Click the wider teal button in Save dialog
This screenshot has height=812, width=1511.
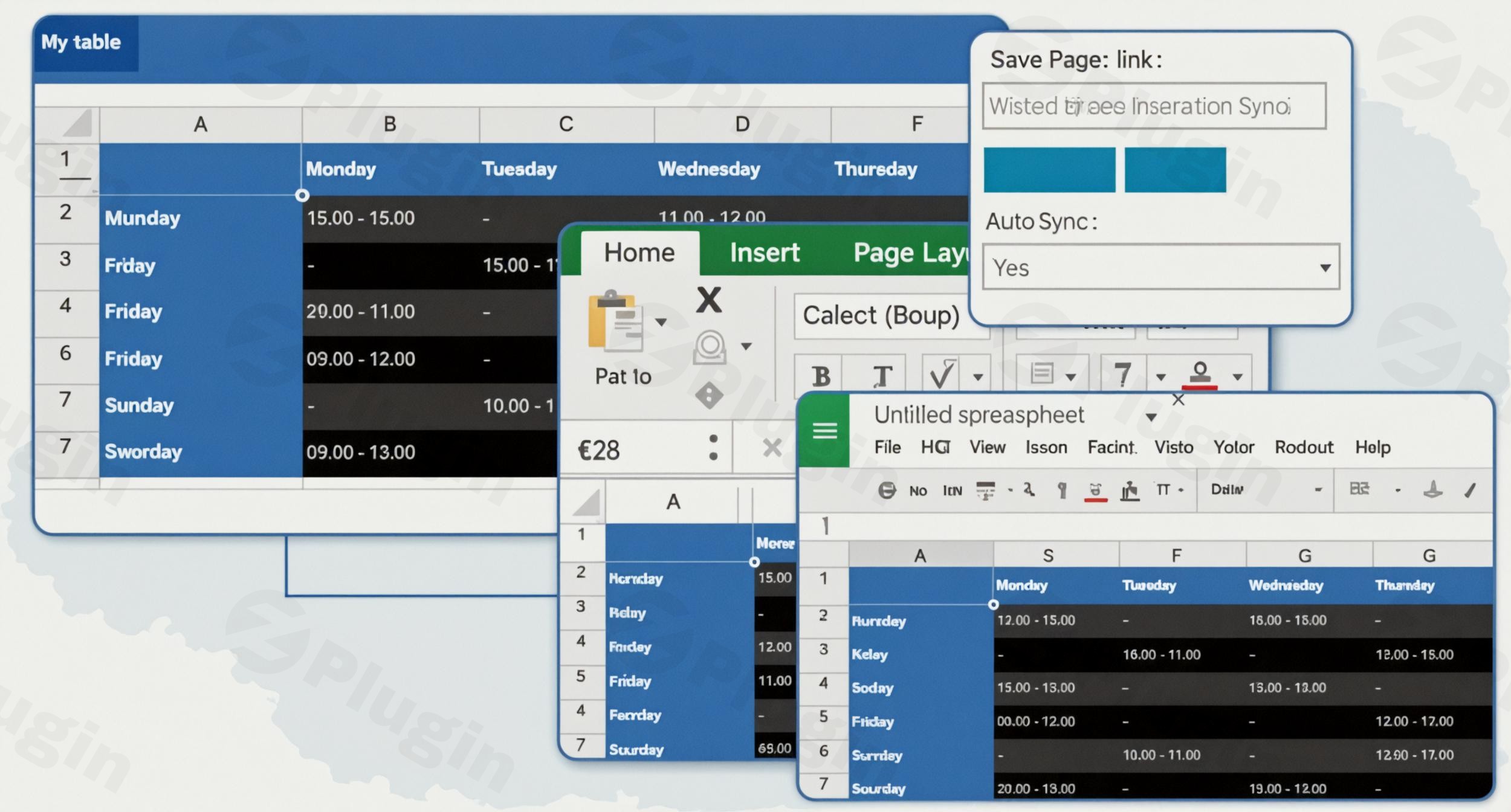click(x=1049, y=170)
